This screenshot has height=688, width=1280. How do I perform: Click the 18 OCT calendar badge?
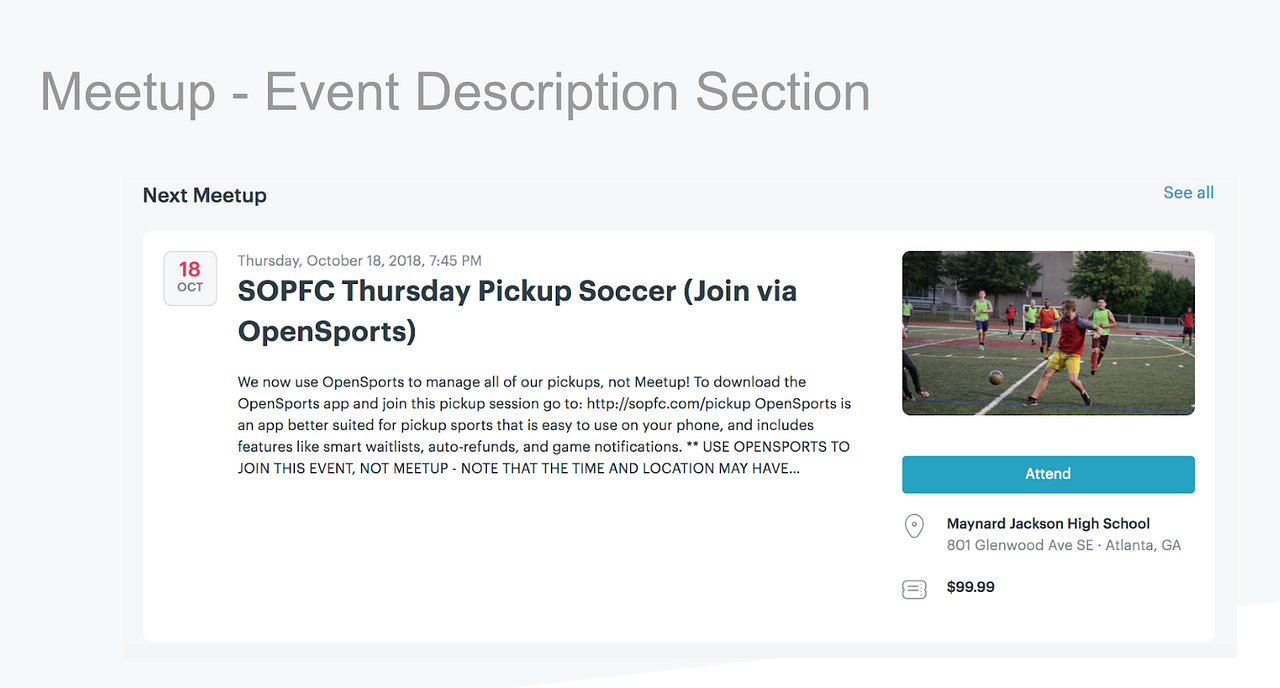pyautogui.click(x=190, y=277)
